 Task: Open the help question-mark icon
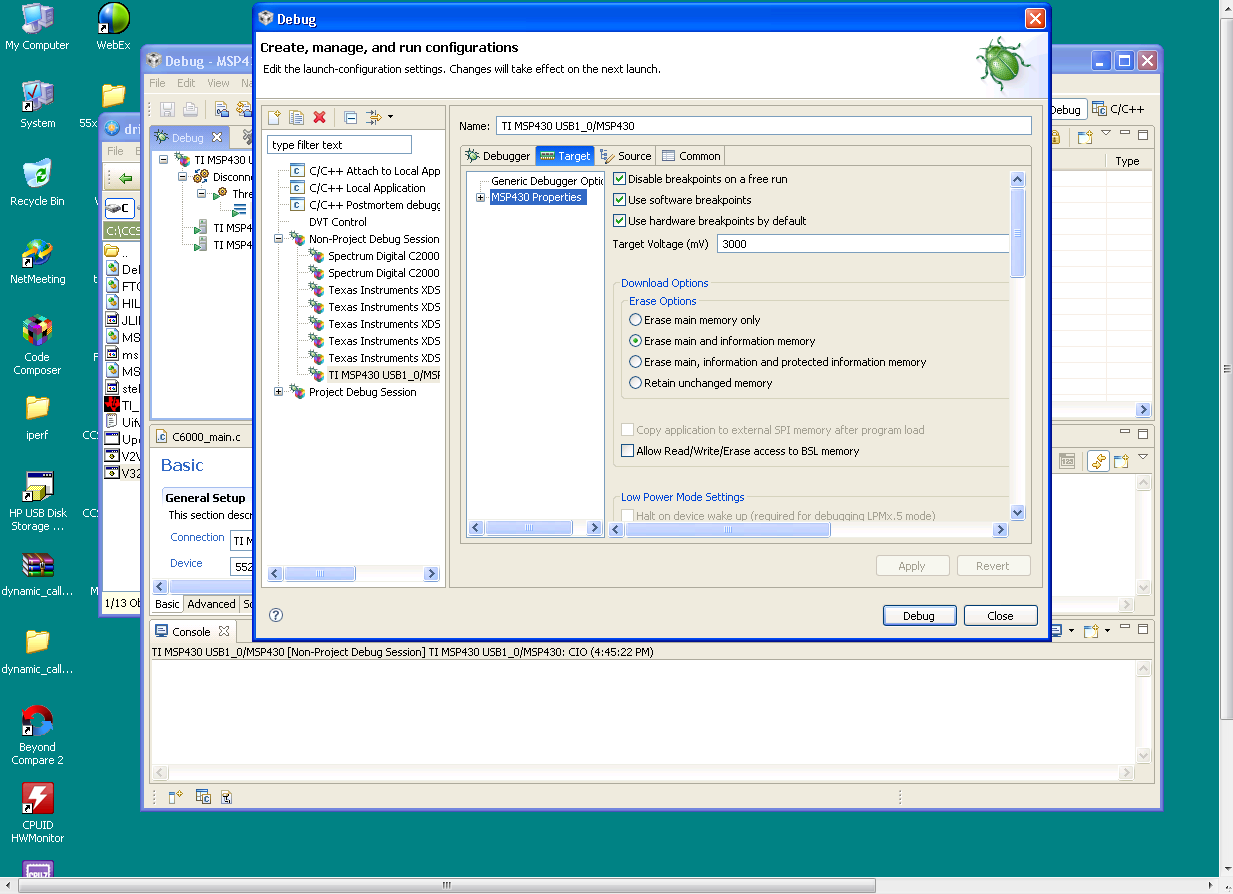[x=274, y=615]
